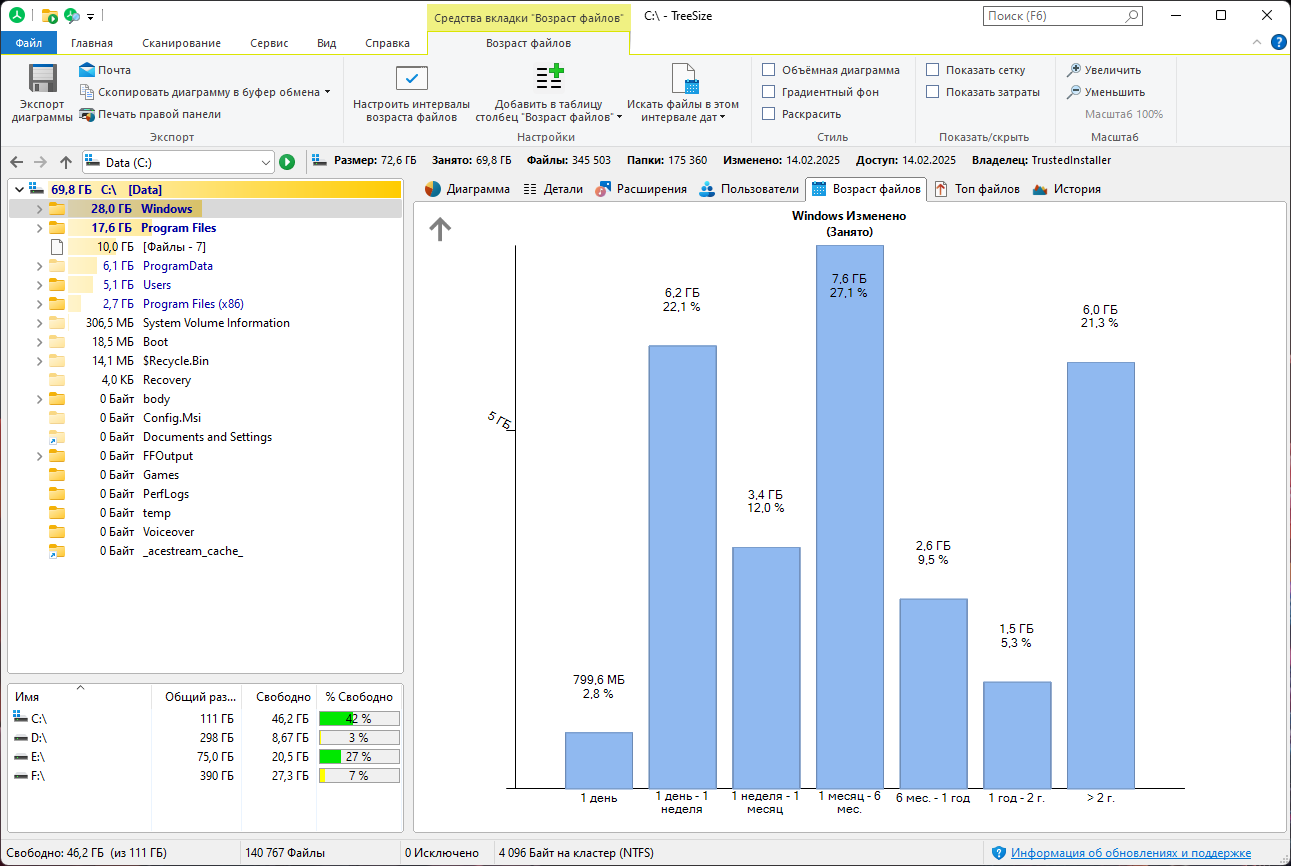Screen dimensions: 1291x866
Task: Click the Уменьшить magnifier icon
Action: tap(1074, 92)
